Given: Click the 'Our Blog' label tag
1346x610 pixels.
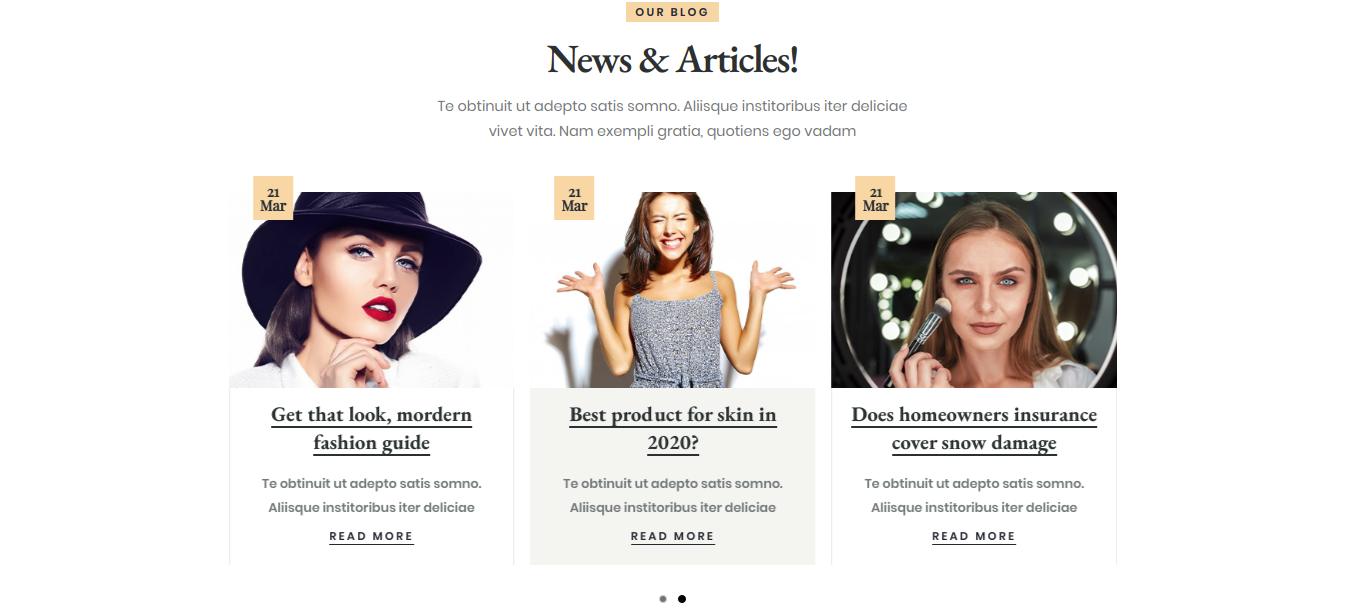Looking at the screenshot, I should click(x=672, y=12).
